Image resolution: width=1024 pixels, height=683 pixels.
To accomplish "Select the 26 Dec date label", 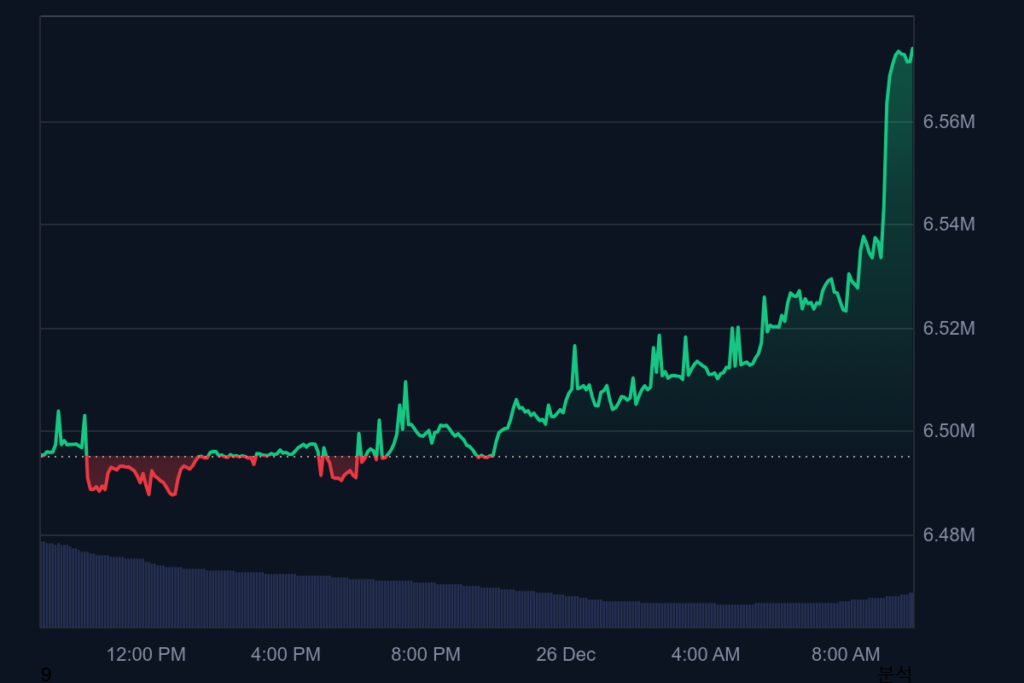I will (566, 655).
